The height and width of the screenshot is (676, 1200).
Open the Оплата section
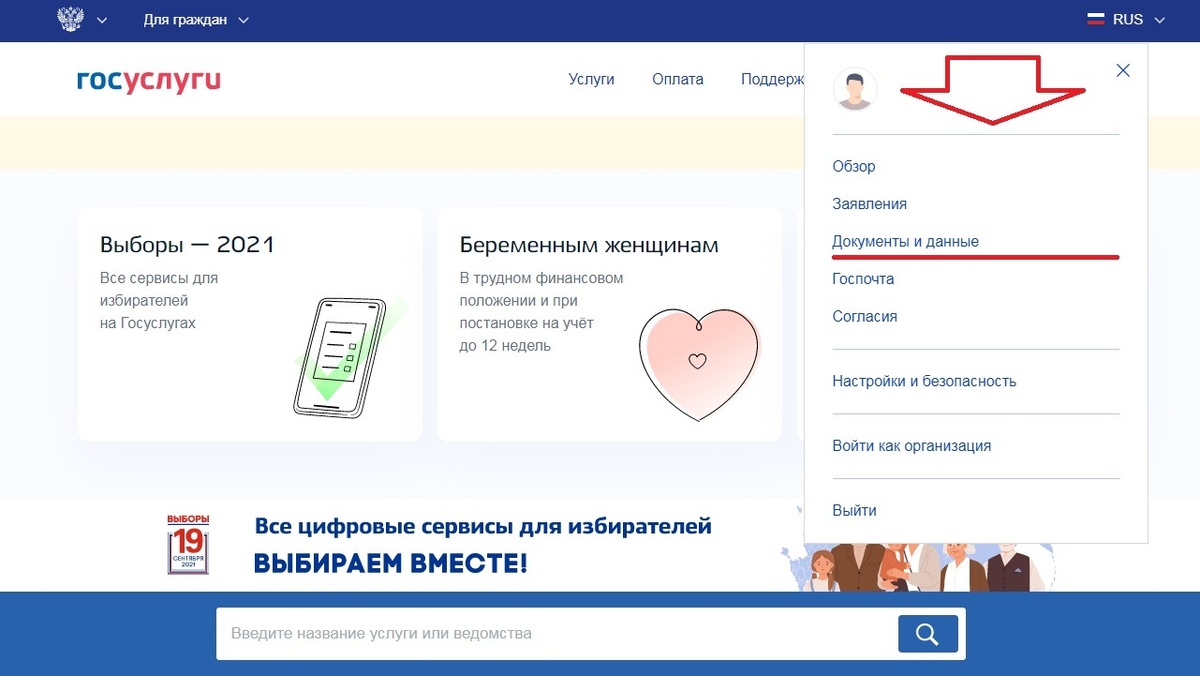coord(677,79)
